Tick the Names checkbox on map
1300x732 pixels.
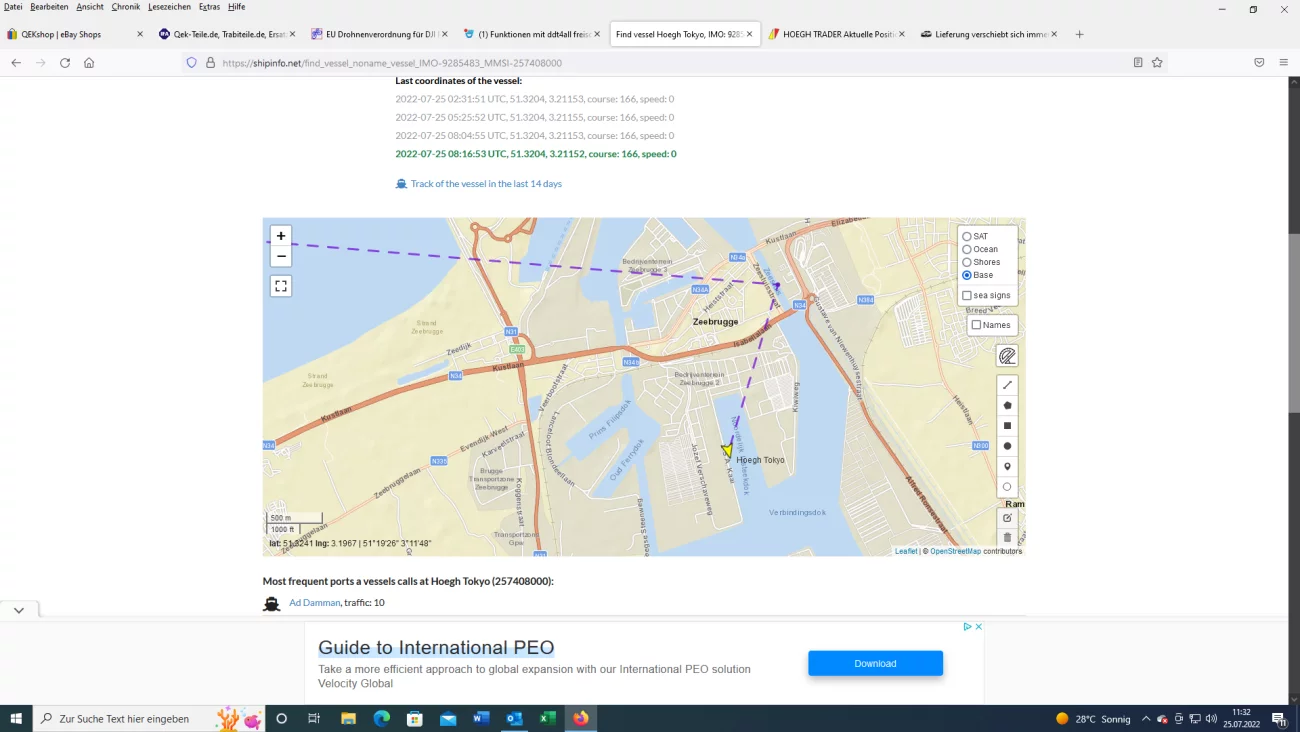pos(977,325)
